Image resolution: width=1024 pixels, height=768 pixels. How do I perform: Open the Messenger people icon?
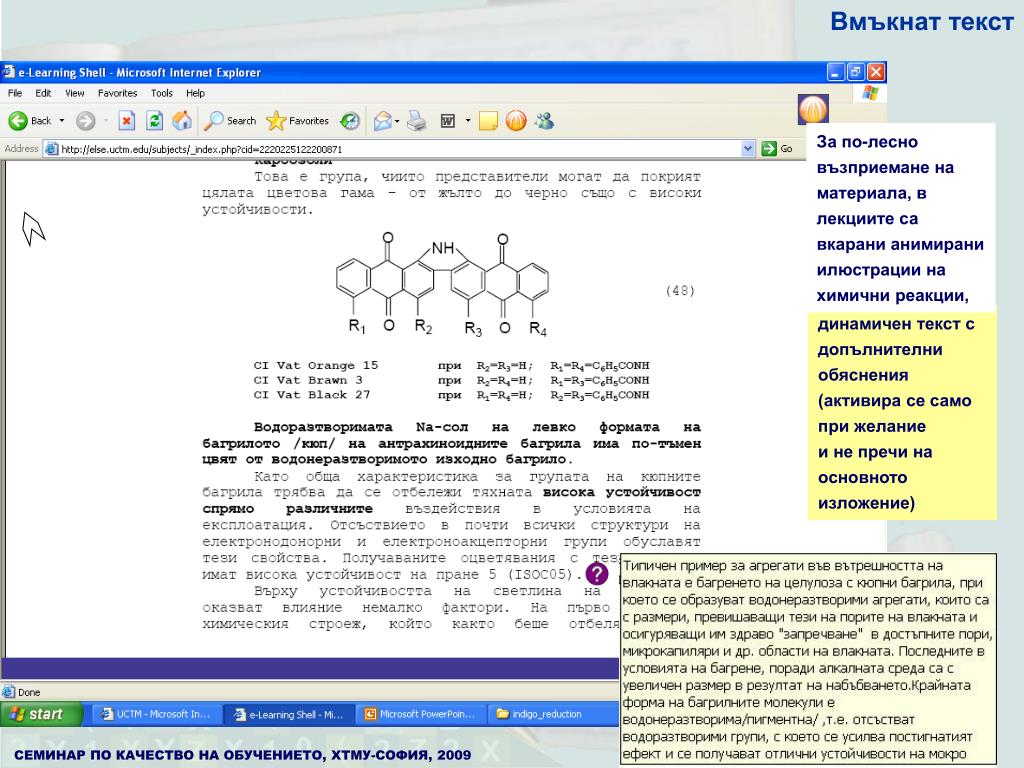click(x=544, y=121)
